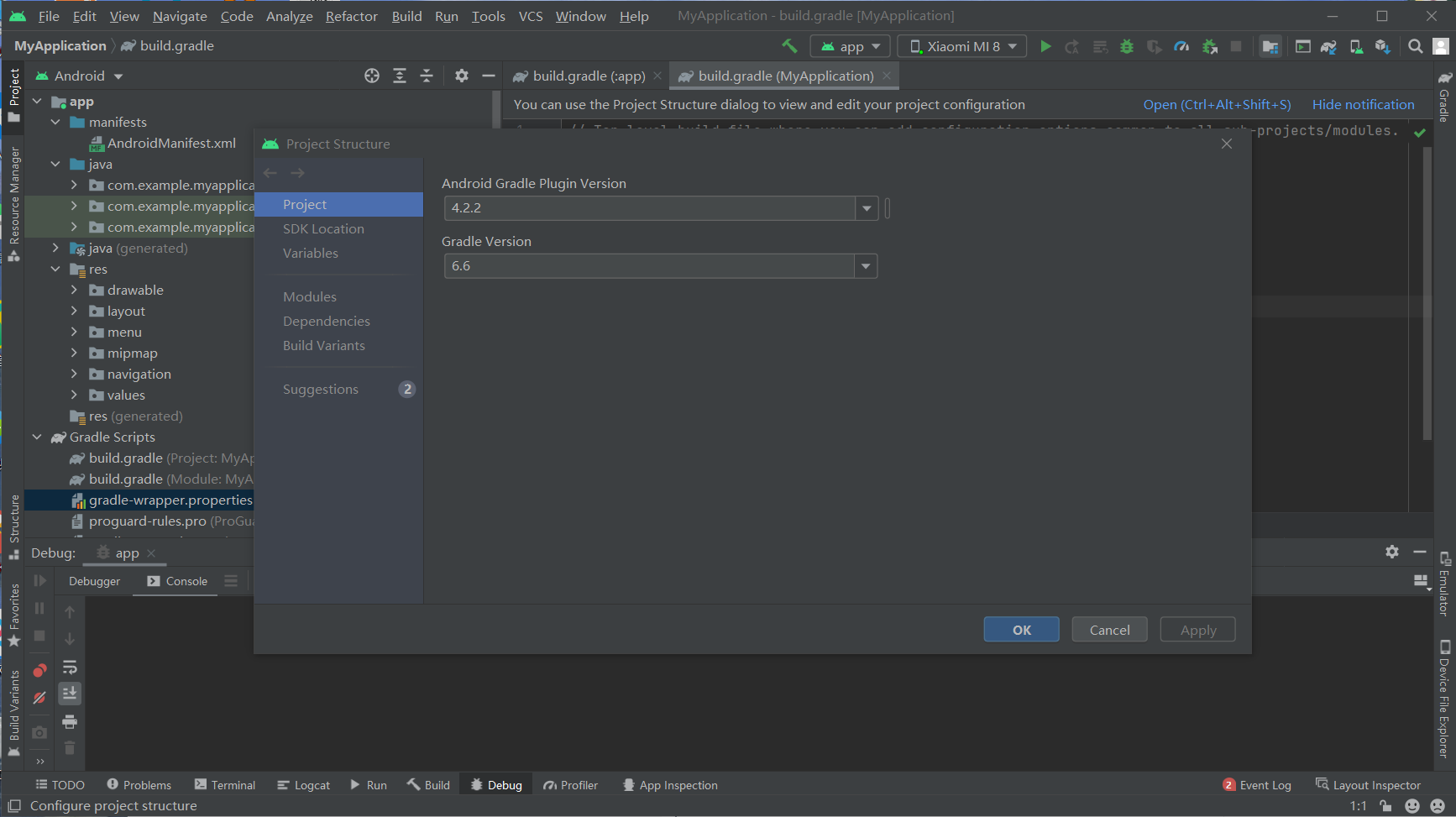Image resolution: width=1456 pixels, height=817 pixels.
Task: Click the Resume Program icon in Debug
Action: click(39, 581)
